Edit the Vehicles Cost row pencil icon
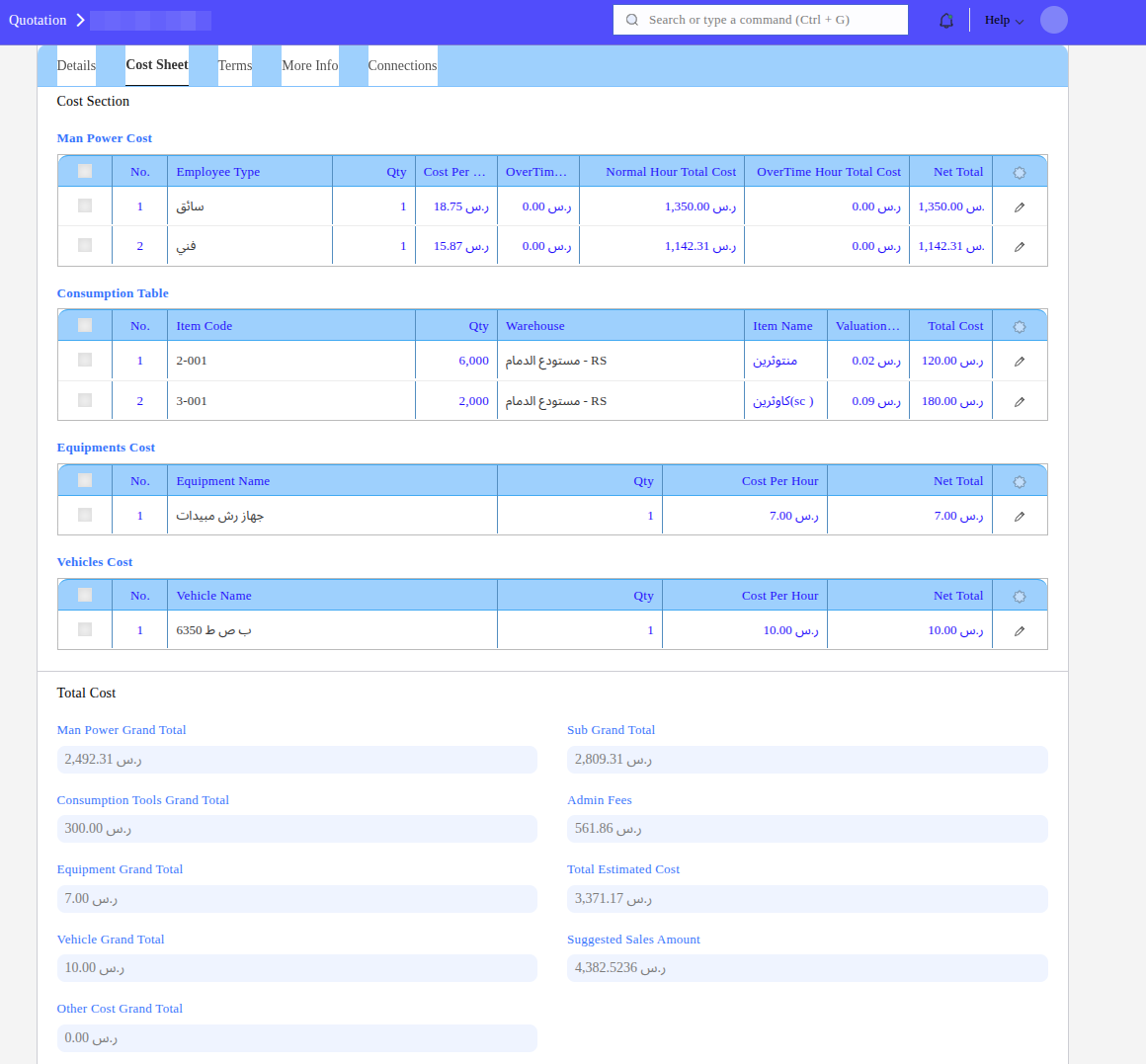The image size is (1146, 1064). pyautogui.click(x=1019, y=631)
